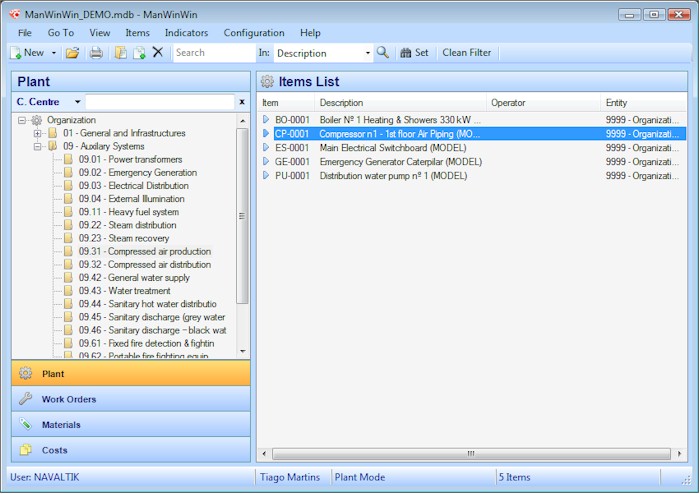Click folder icon of 09.45 Sanitary discharge grey
The width and height of the screenshot is (700, 494).
point(68,317)
